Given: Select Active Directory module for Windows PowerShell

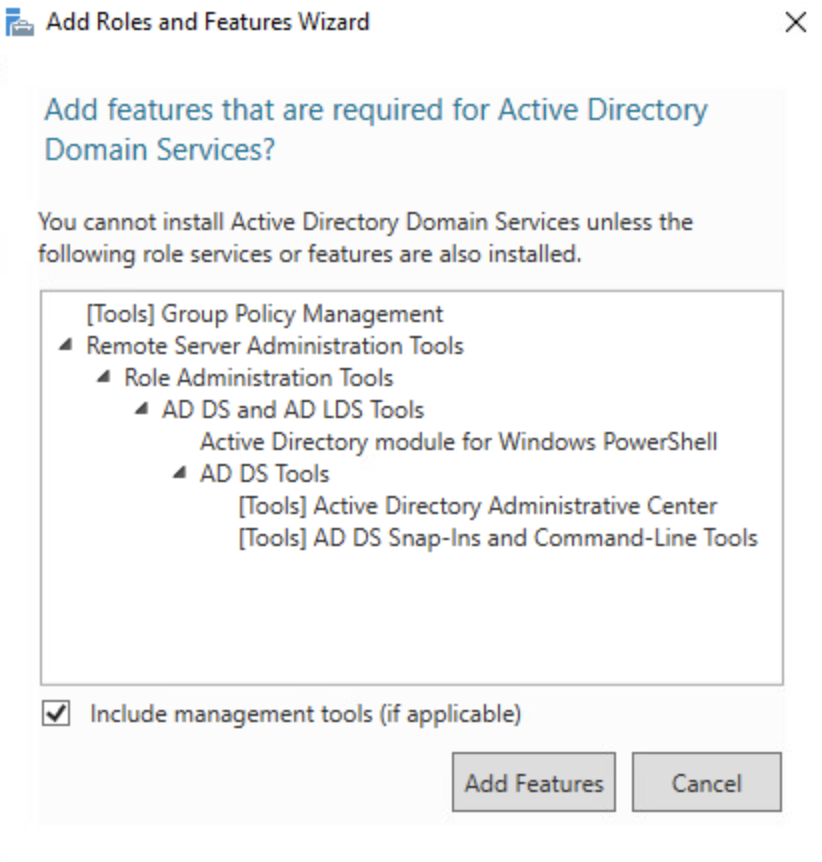Looking at the screenshot, I should click(458, 442).
